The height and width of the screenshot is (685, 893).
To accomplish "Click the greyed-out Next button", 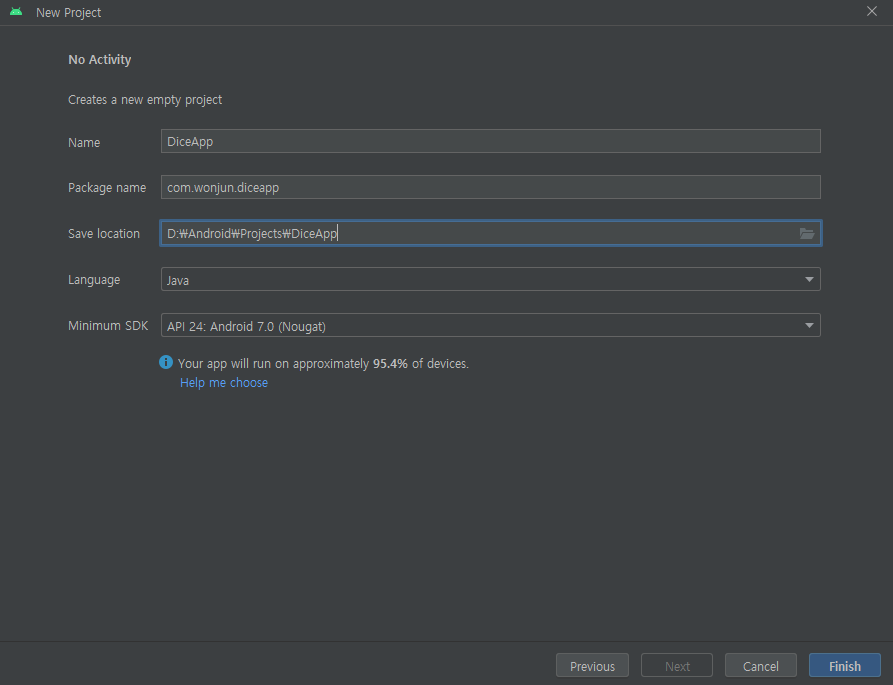I will 677,666.
